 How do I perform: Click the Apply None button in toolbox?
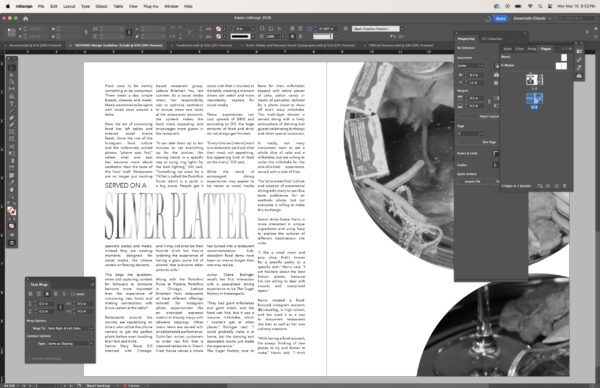pyautogui.click(x=12, y=226)
